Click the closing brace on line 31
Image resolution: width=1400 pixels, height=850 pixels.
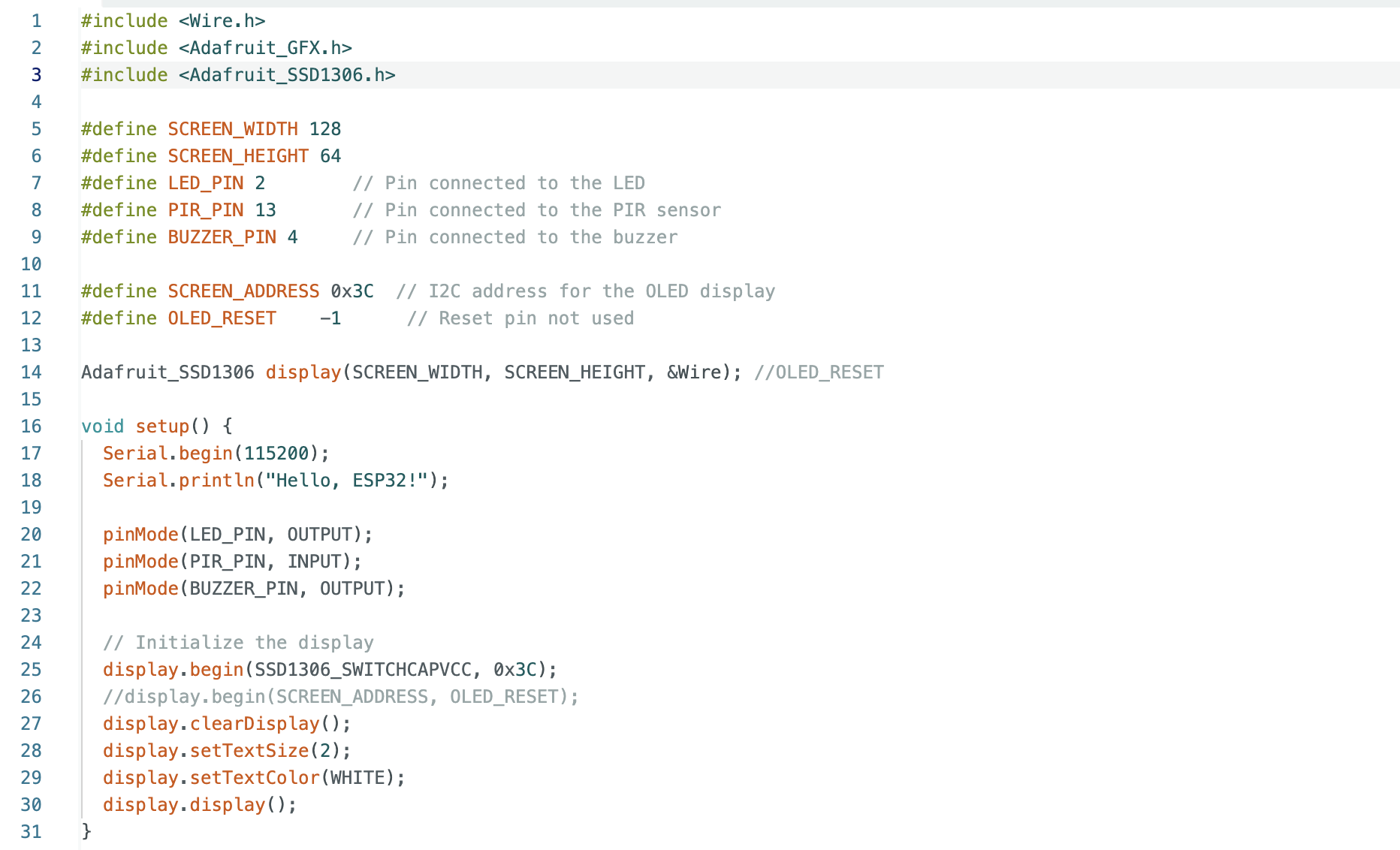point(86,832)
